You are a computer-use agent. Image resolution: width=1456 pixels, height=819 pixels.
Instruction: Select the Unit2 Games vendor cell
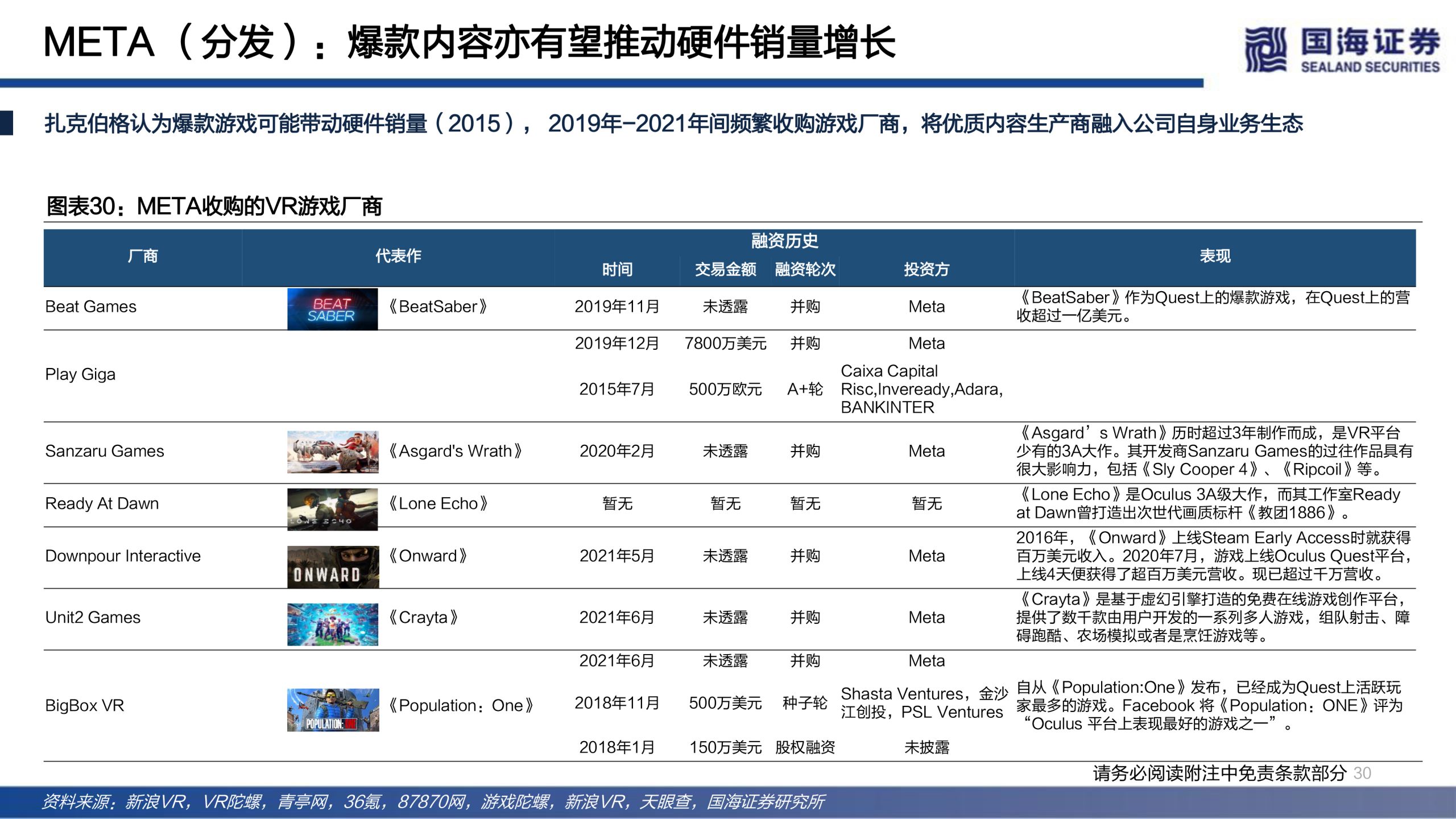point(93,617)
